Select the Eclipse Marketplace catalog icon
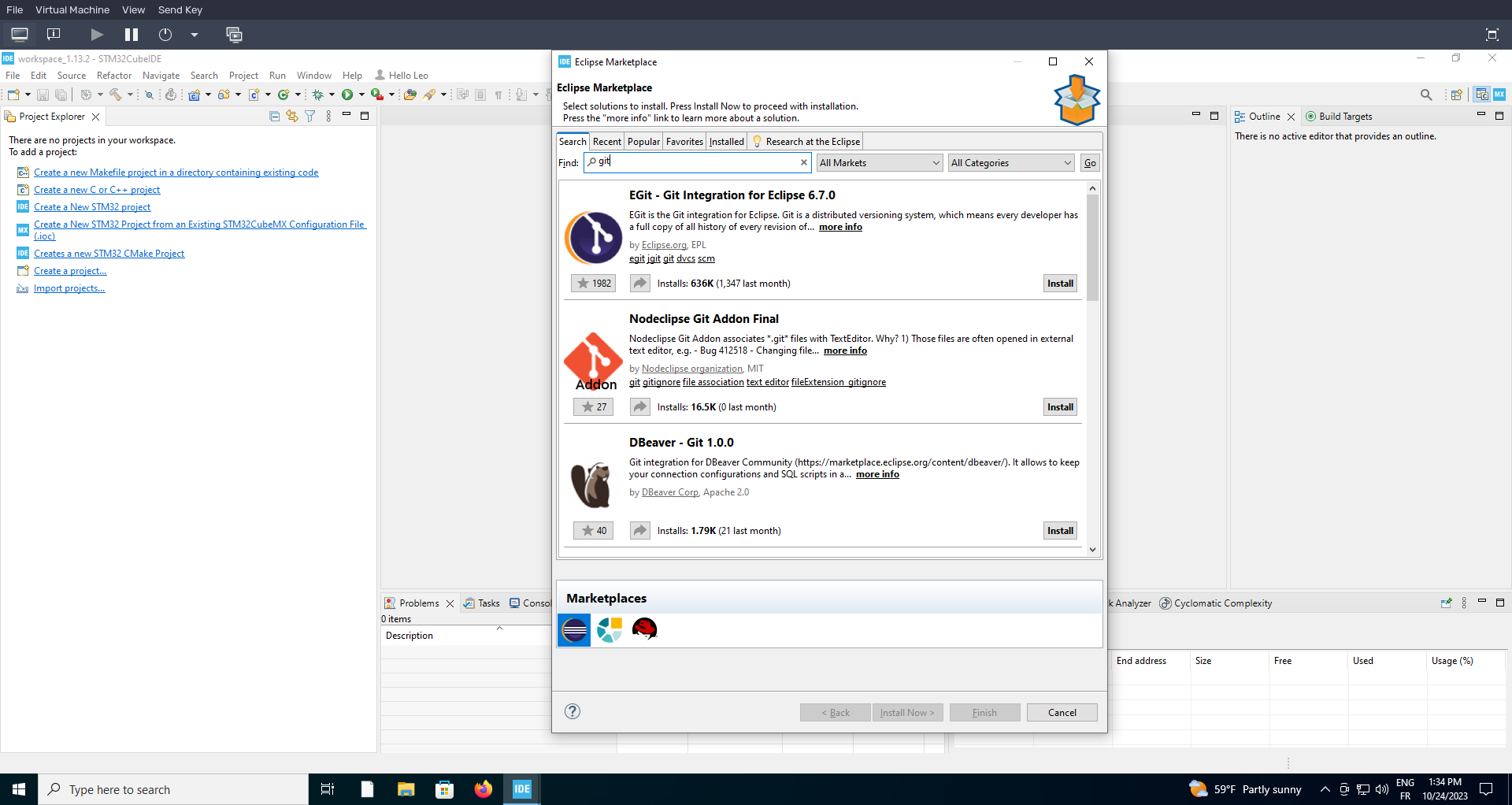The image size is (1512, 805). [574, 630]
